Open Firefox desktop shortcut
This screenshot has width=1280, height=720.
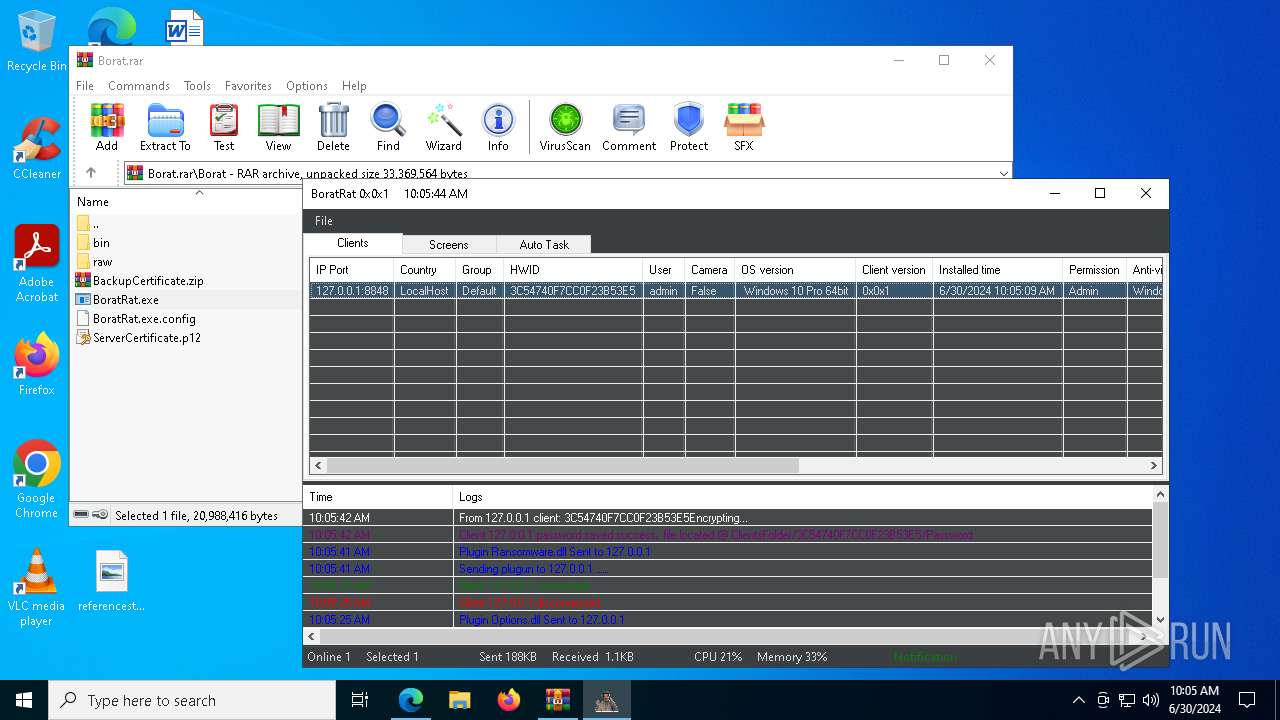point(37,365)
